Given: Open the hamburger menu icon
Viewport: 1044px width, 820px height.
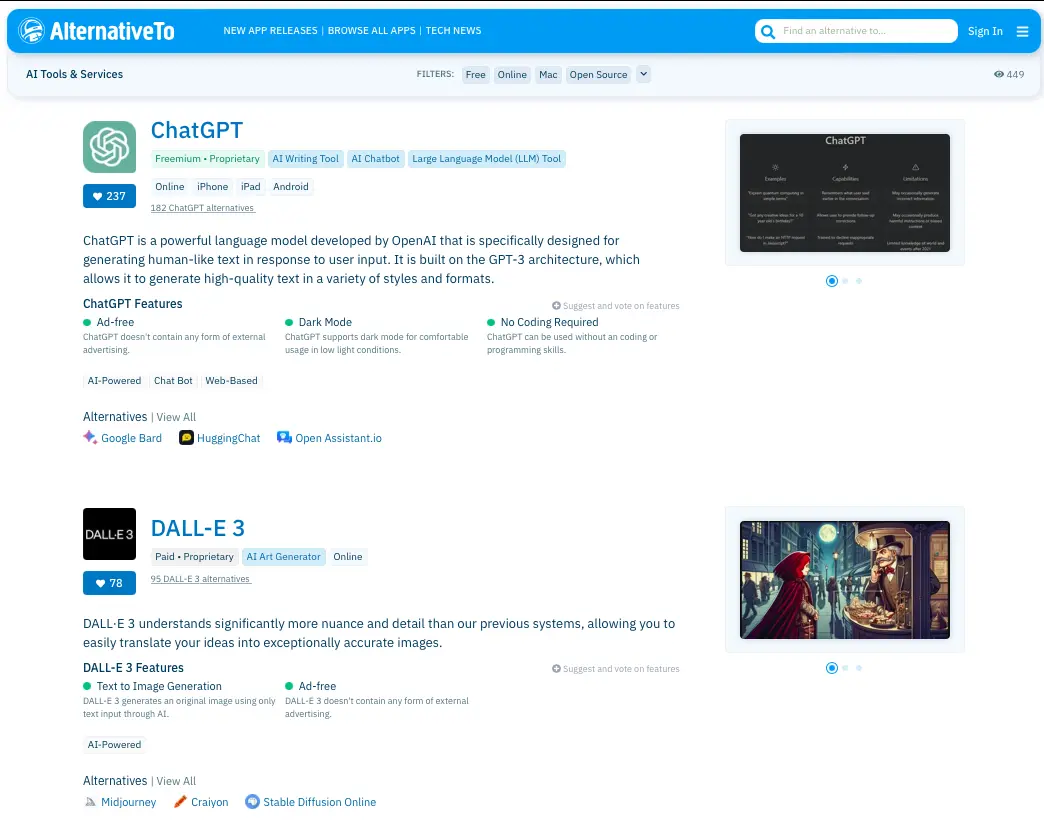Looking at the screenshot, I should [1022, 31].
